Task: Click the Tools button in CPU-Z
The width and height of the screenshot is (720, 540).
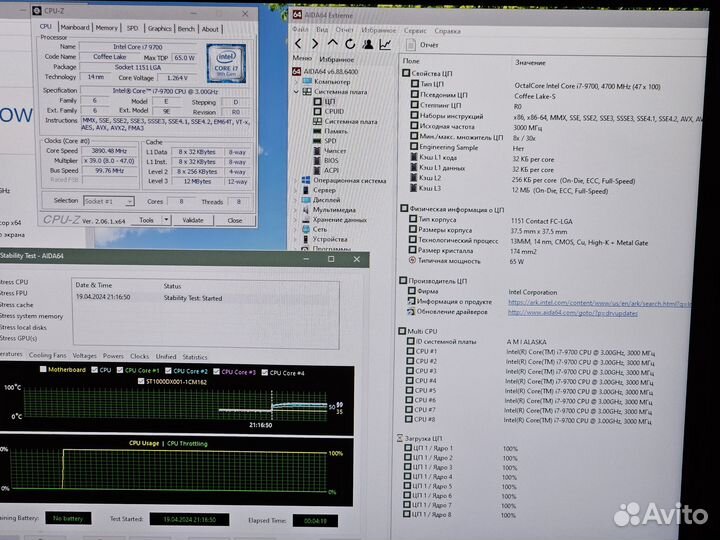Action: 146,220
